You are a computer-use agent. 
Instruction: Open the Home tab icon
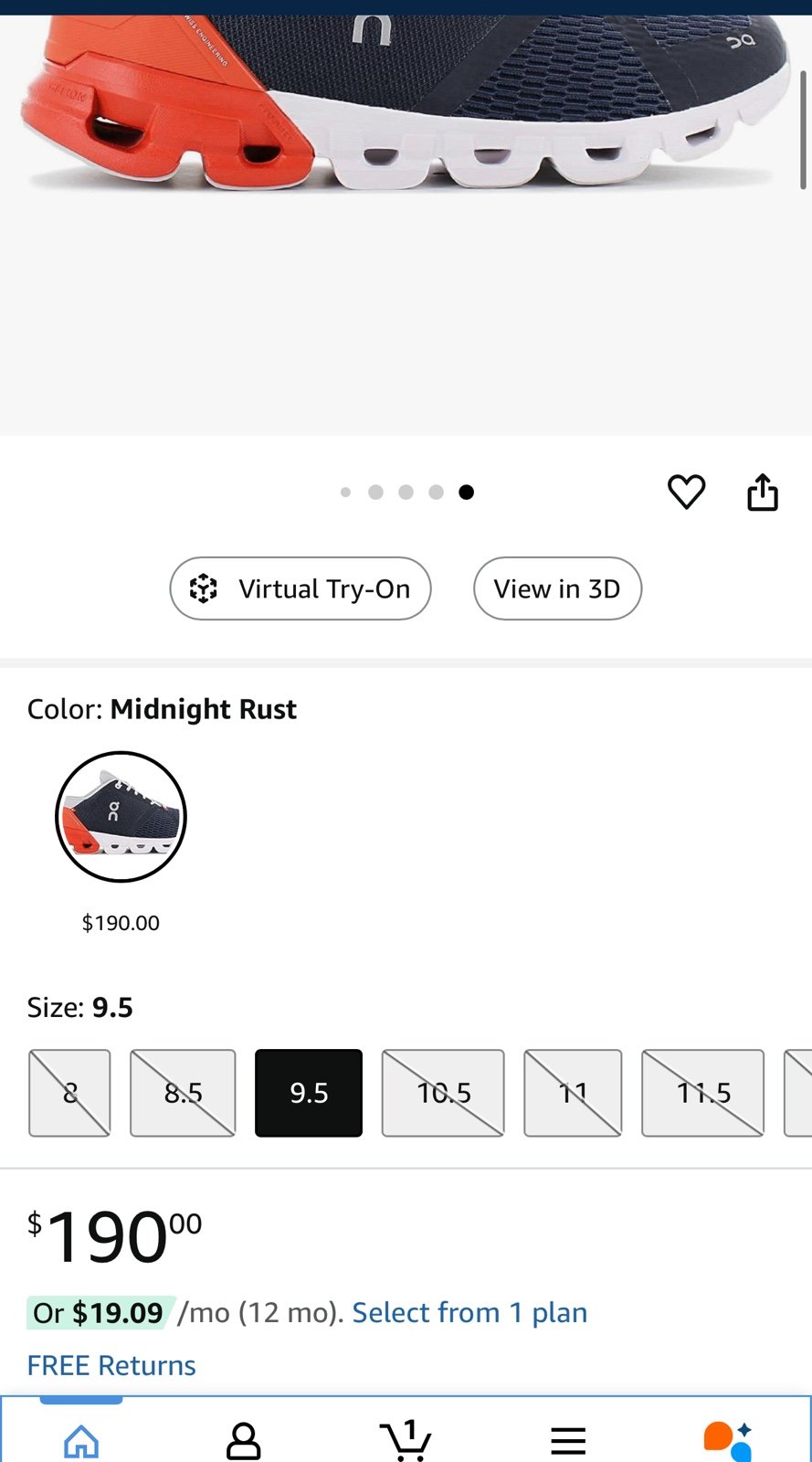coord(81,1441)
